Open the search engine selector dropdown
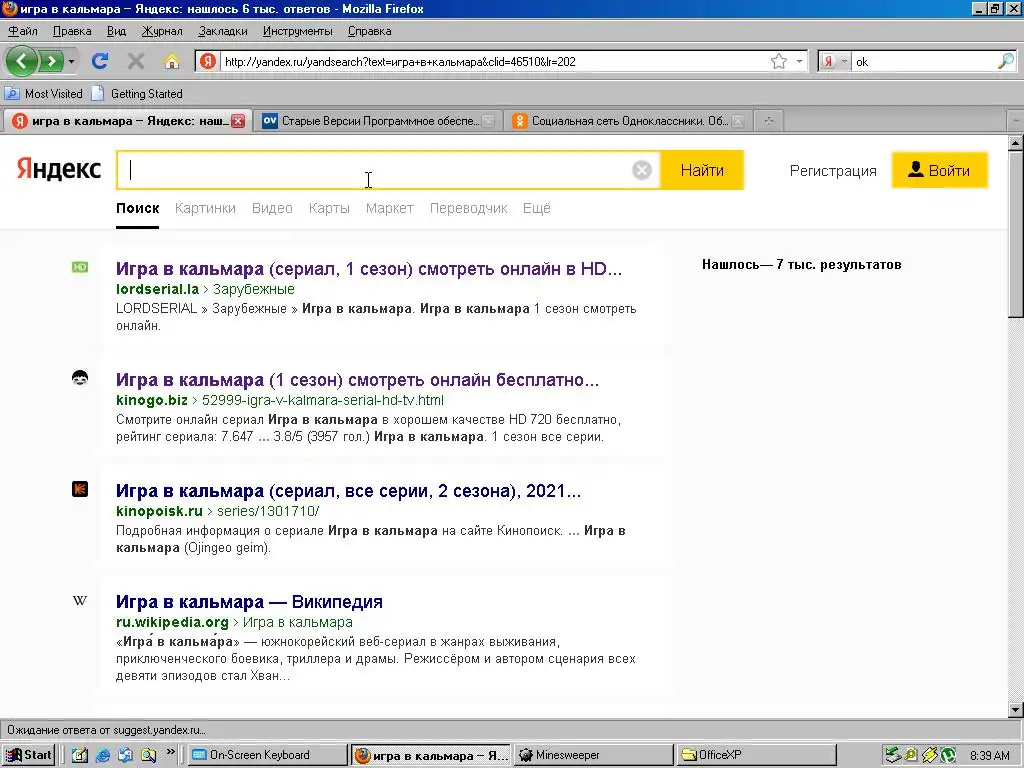Viewport: 1024px width, 768px height. click(835, 61)
